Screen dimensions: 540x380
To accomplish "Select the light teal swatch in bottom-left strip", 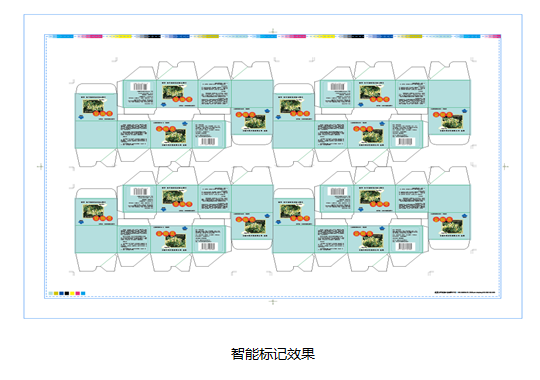I will click(x=51, y=294).
